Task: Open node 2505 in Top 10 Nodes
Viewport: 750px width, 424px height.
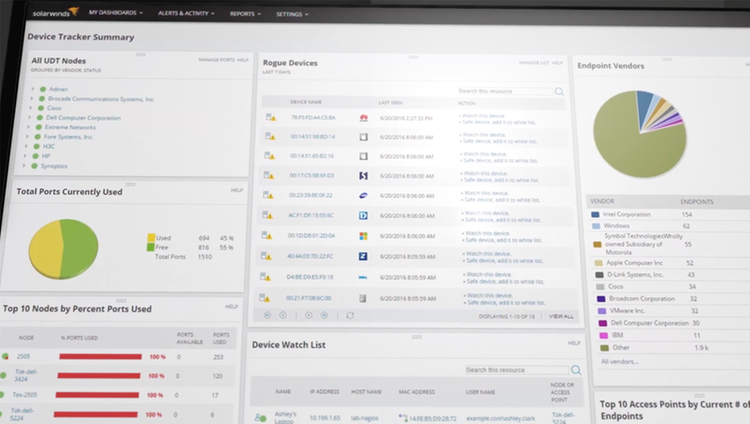Action: 23,356
